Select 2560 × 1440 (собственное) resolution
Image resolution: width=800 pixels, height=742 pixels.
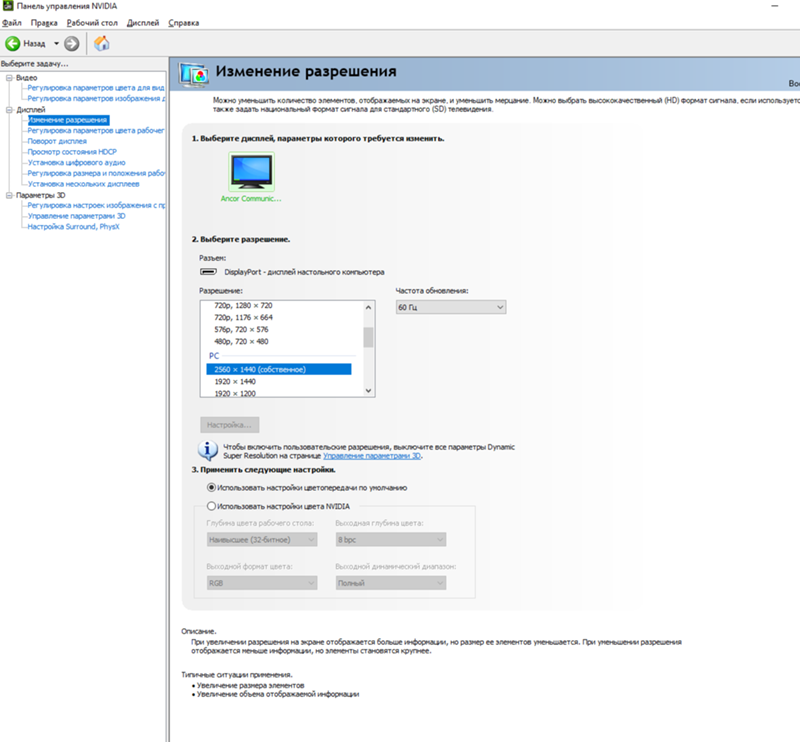(x=279, y=369)
